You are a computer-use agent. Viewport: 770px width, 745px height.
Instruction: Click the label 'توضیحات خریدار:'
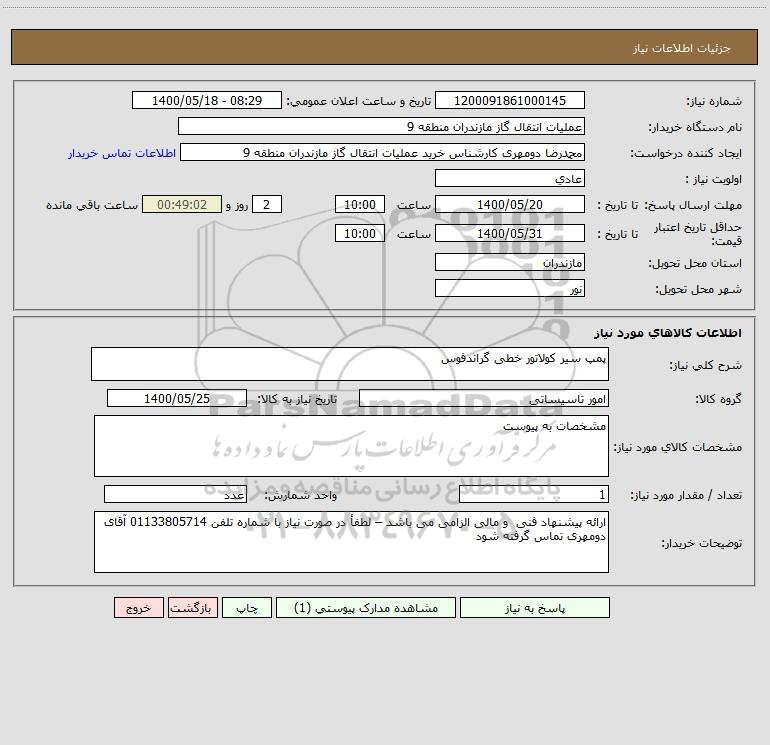[701, 543]
